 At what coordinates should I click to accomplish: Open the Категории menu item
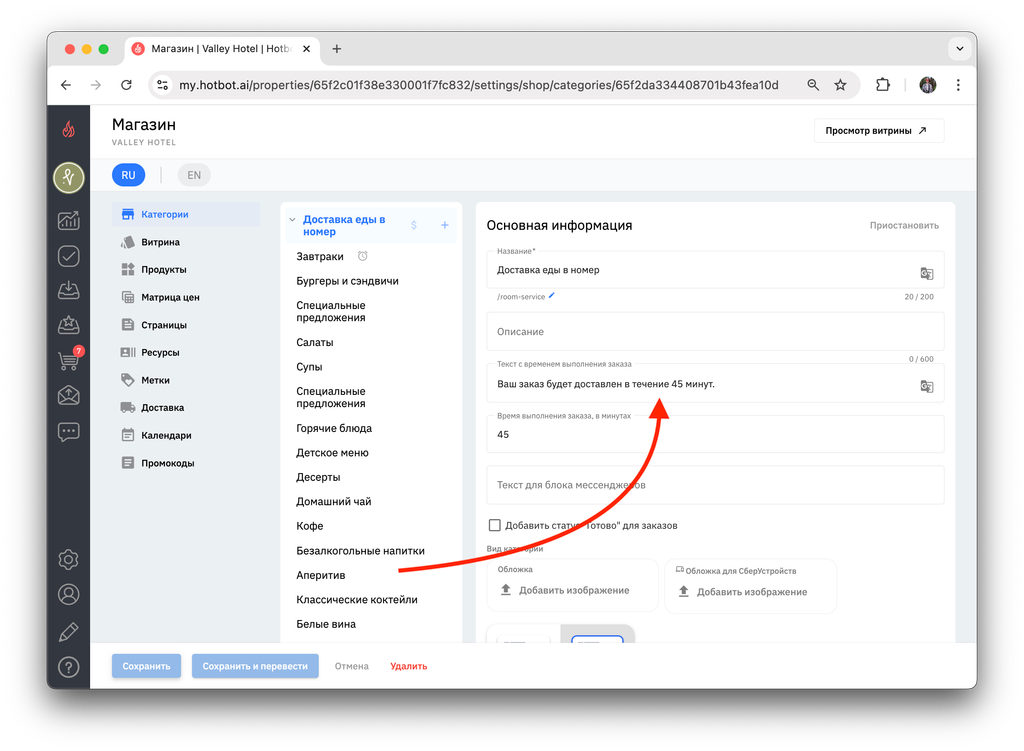point(186,214)
